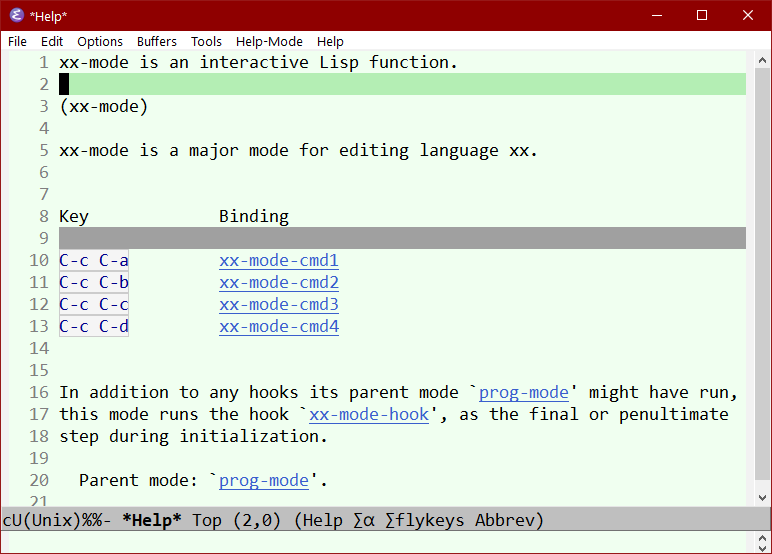Follow the xx-mode-cmd2 link
The height and width of the screenshot is (554, 772).
(x=279, y=282)
